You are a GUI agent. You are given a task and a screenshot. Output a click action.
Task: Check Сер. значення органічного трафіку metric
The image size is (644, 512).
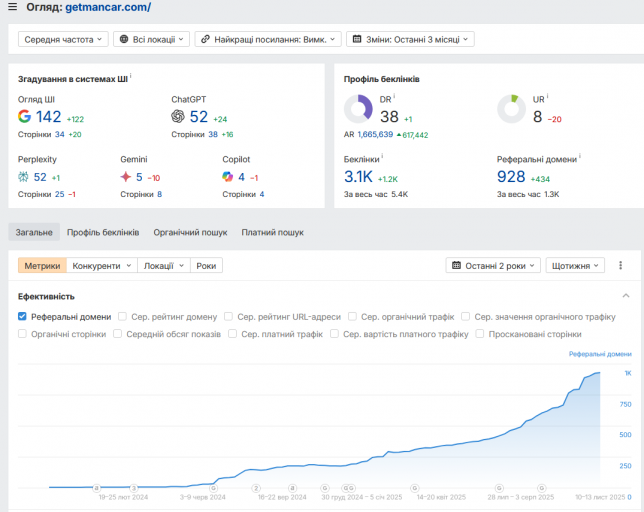pos(465,316)
